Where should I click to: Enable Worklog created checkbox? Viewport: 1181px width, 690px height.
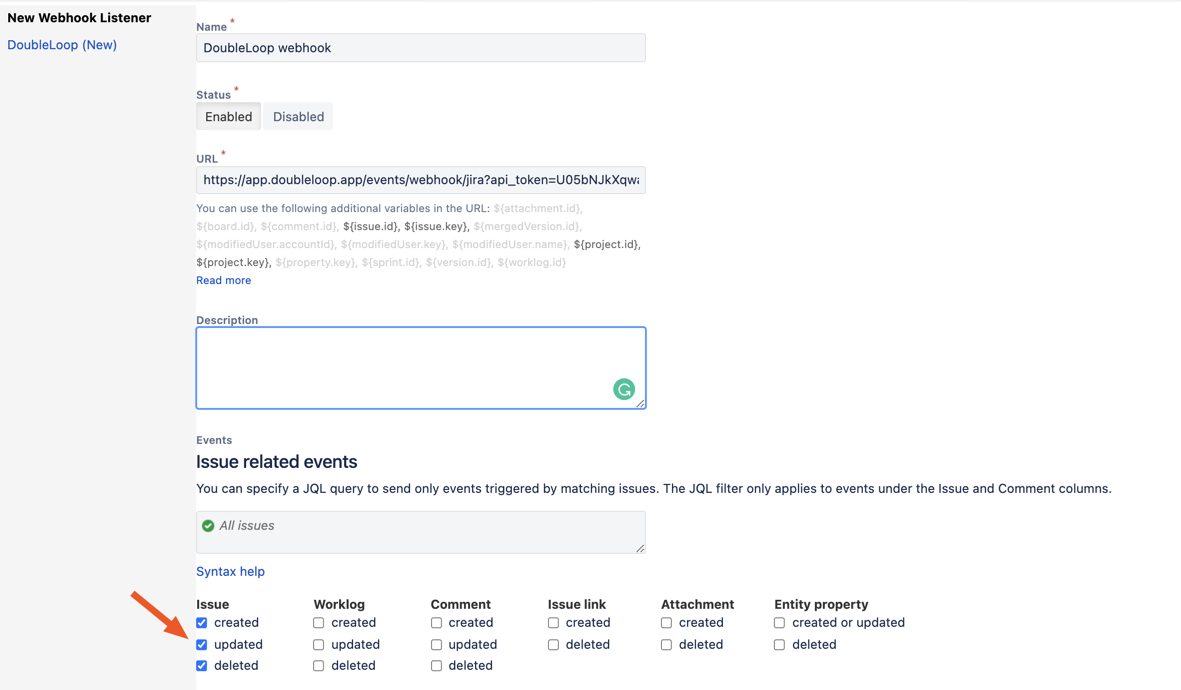pos(319,623)
